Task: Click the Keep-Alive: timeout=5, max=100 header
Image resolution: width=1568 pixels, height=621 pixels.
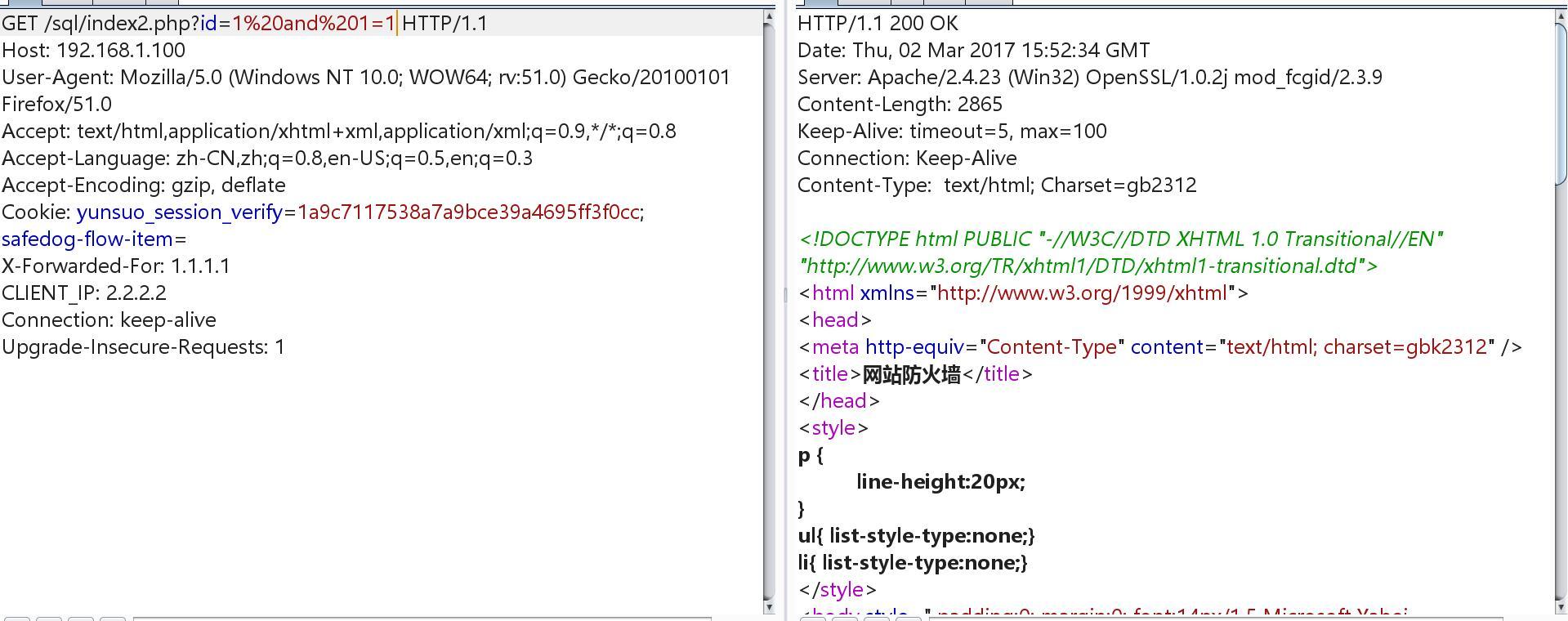Action: 952,131
